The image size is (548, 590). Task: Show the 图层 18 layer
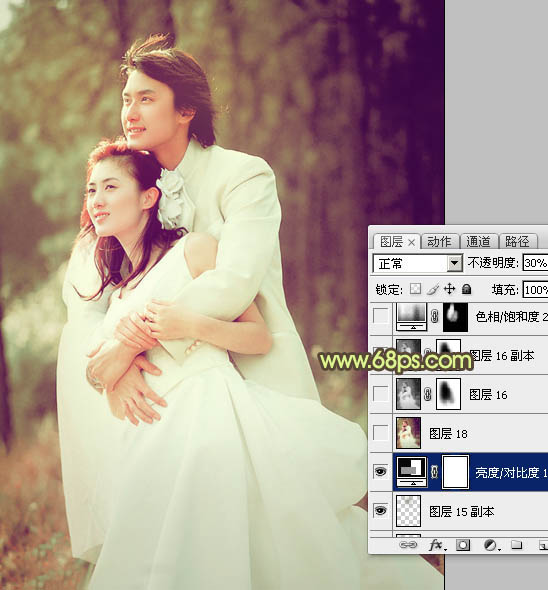[x=381, y=433]
